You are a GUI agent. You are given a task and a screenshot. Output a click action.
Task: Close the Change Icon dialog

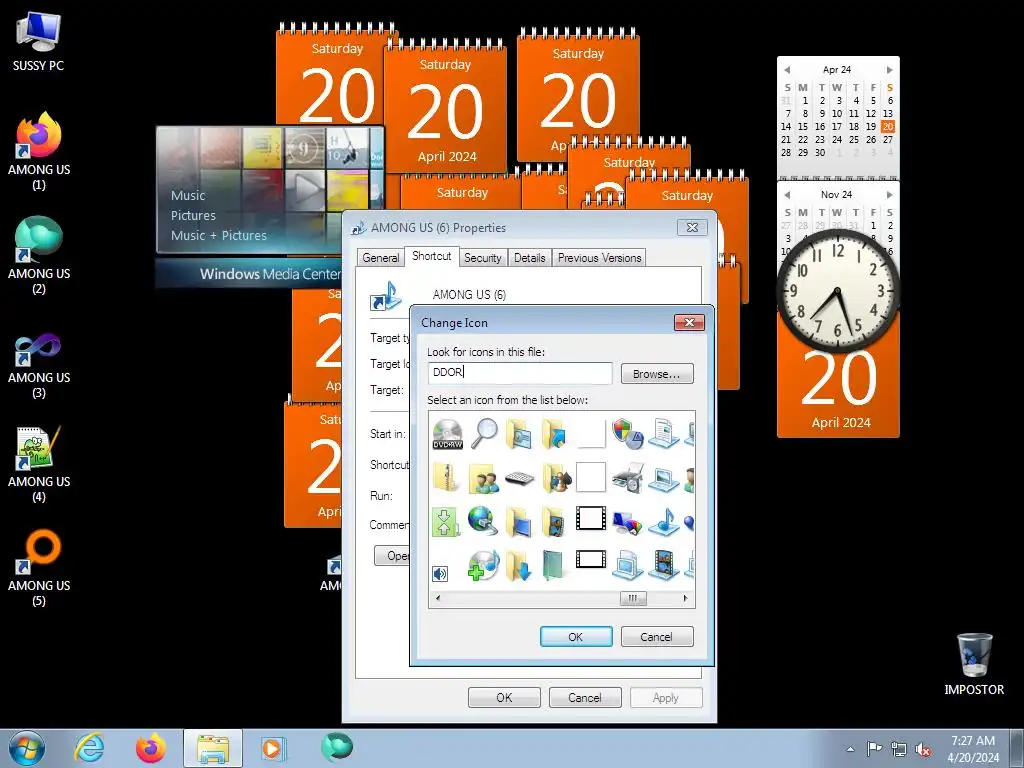click(689, 323)
